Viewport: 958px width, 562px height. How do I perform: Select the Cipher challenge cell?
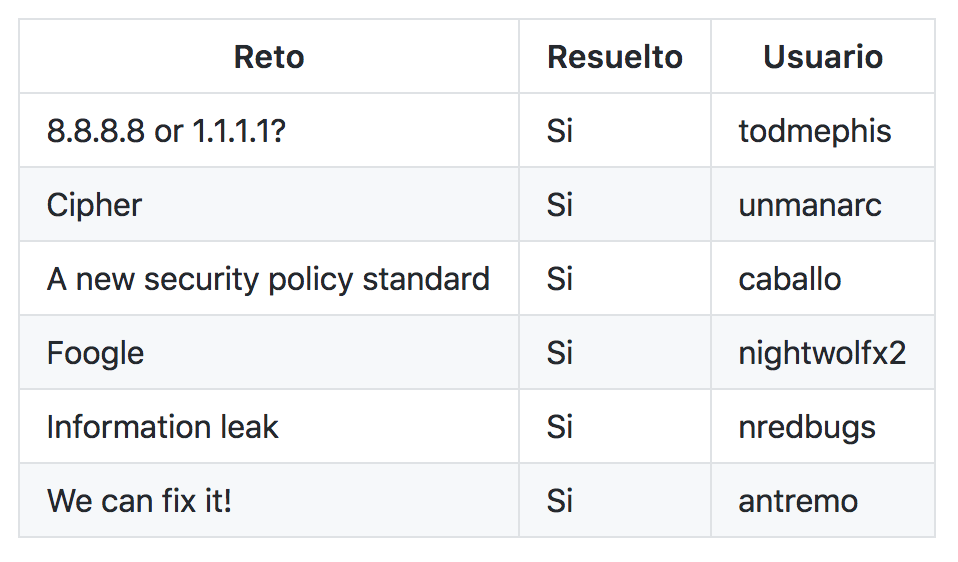click(94, 205)
